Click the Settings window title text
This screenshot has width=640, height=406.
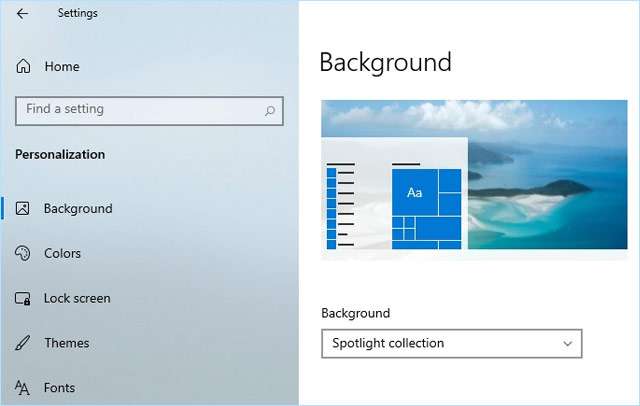(78, 13)
